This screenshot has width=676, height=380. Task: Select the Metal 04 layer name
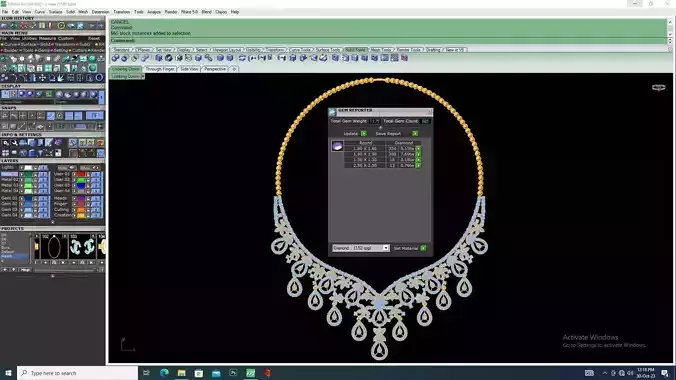click(x=9, y=191)
